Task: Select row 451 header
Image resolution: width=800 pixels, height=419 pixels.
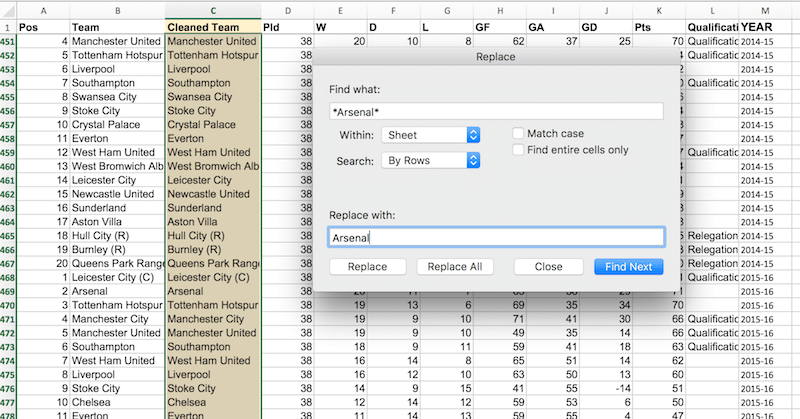Action: (8, 41)
